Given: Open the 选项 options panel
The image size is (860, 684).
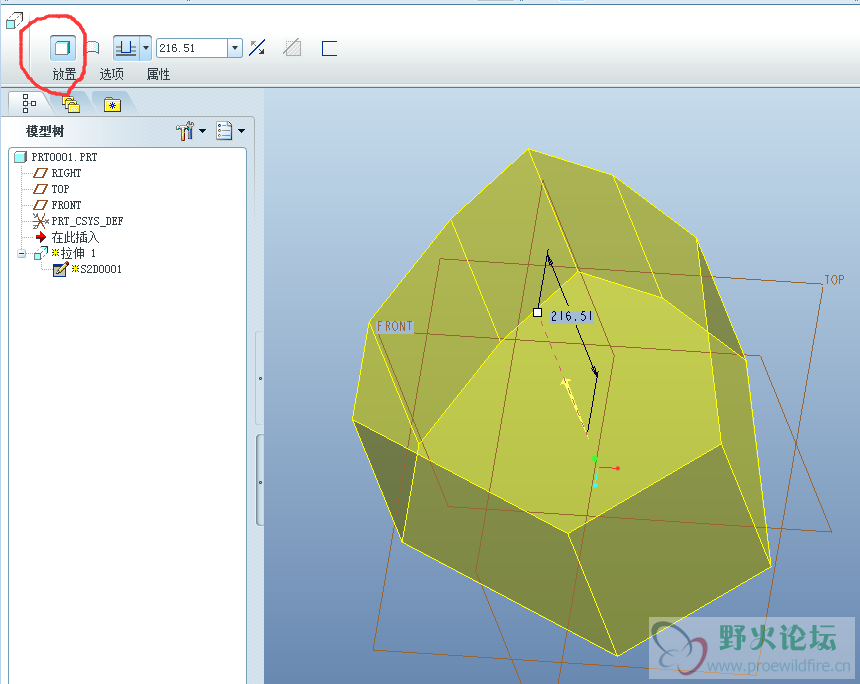Looking at the screenshot, I should click(111, 74).
